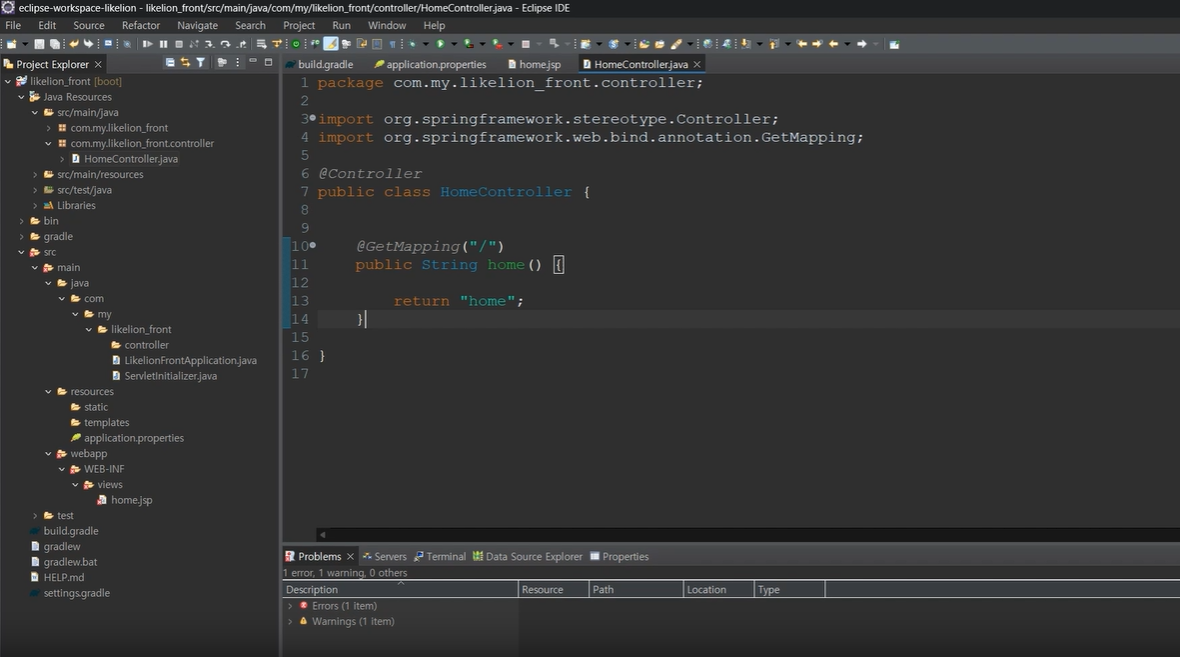This screenshot has height=657, width=1180.
Task: Click the Resume debug toolbar icon
Action: 148,44
